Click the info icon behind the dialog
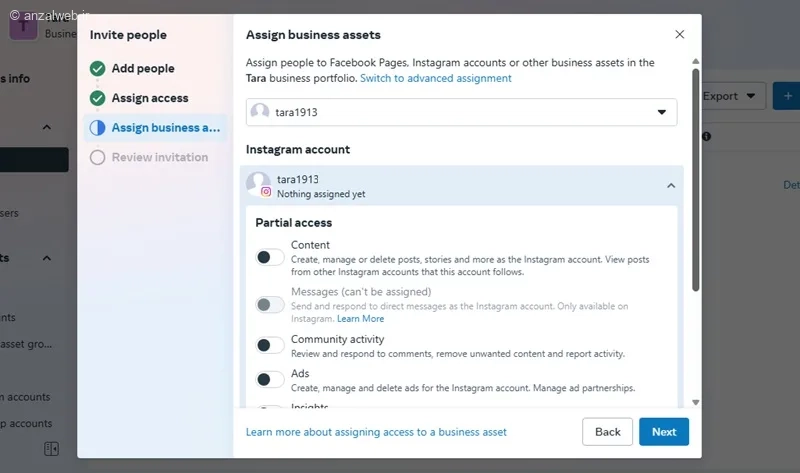Screen dimensions: 800x473 (x=707, y=136)
